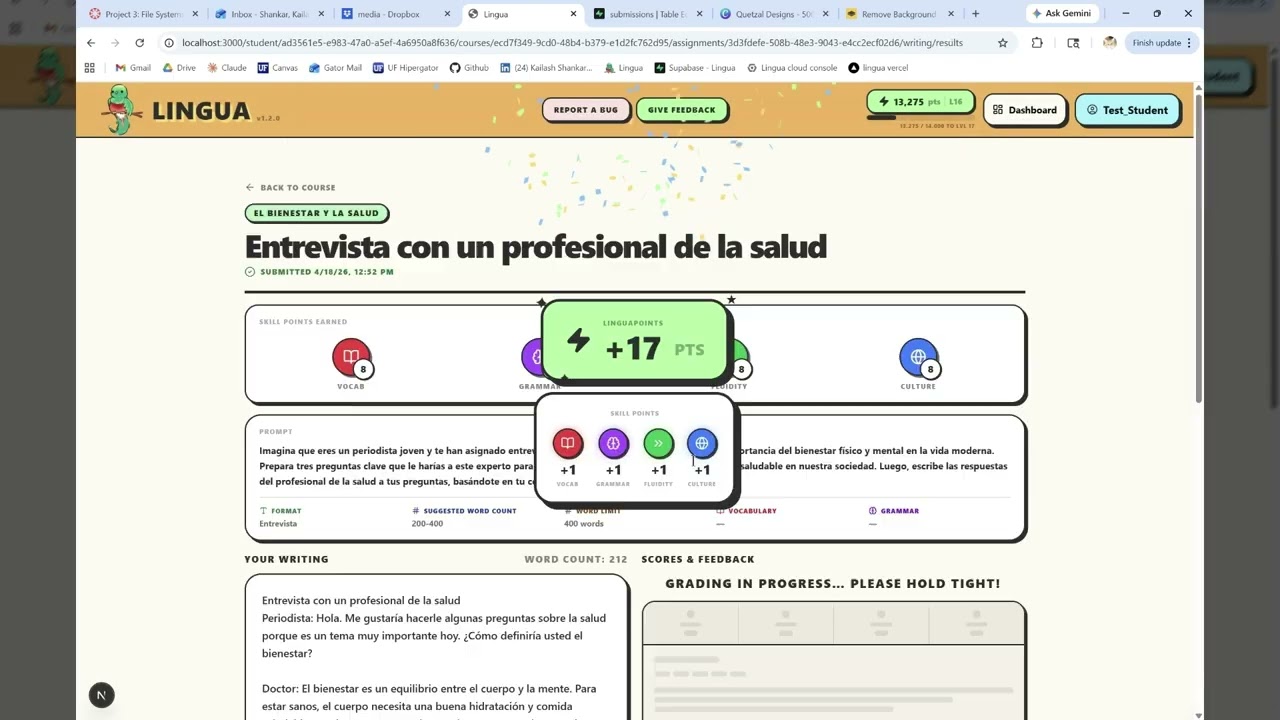
Task: Open the Lingua cloud console bookmark
Action: click(x=791, y=68)
